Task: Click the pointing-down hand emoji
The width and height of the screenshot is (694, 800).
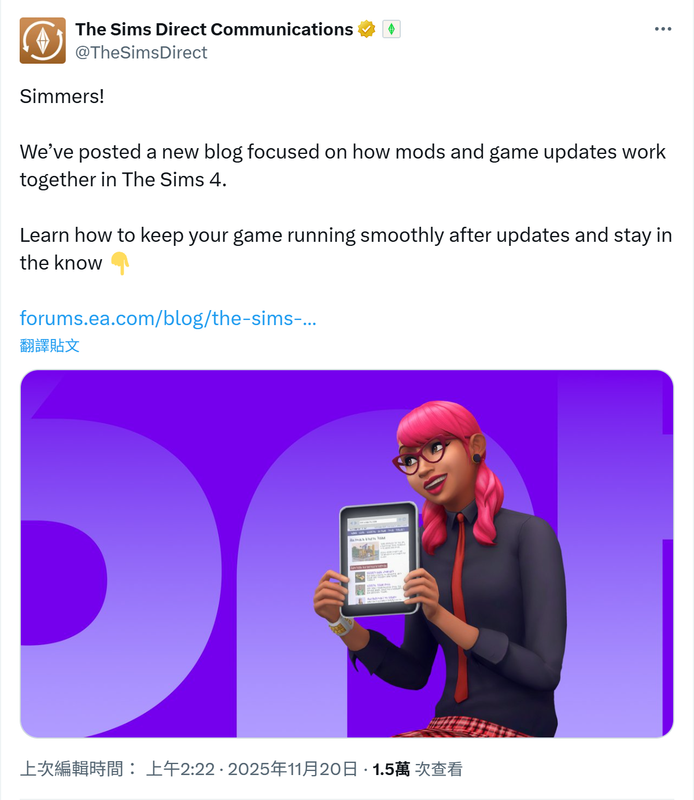Action: click(120, 263)
